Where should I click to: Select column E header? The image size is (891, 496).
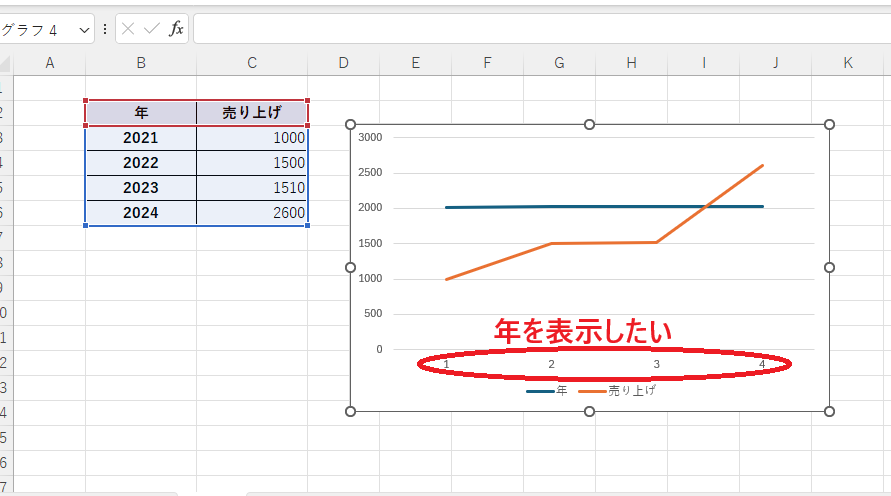click(415, 63)
